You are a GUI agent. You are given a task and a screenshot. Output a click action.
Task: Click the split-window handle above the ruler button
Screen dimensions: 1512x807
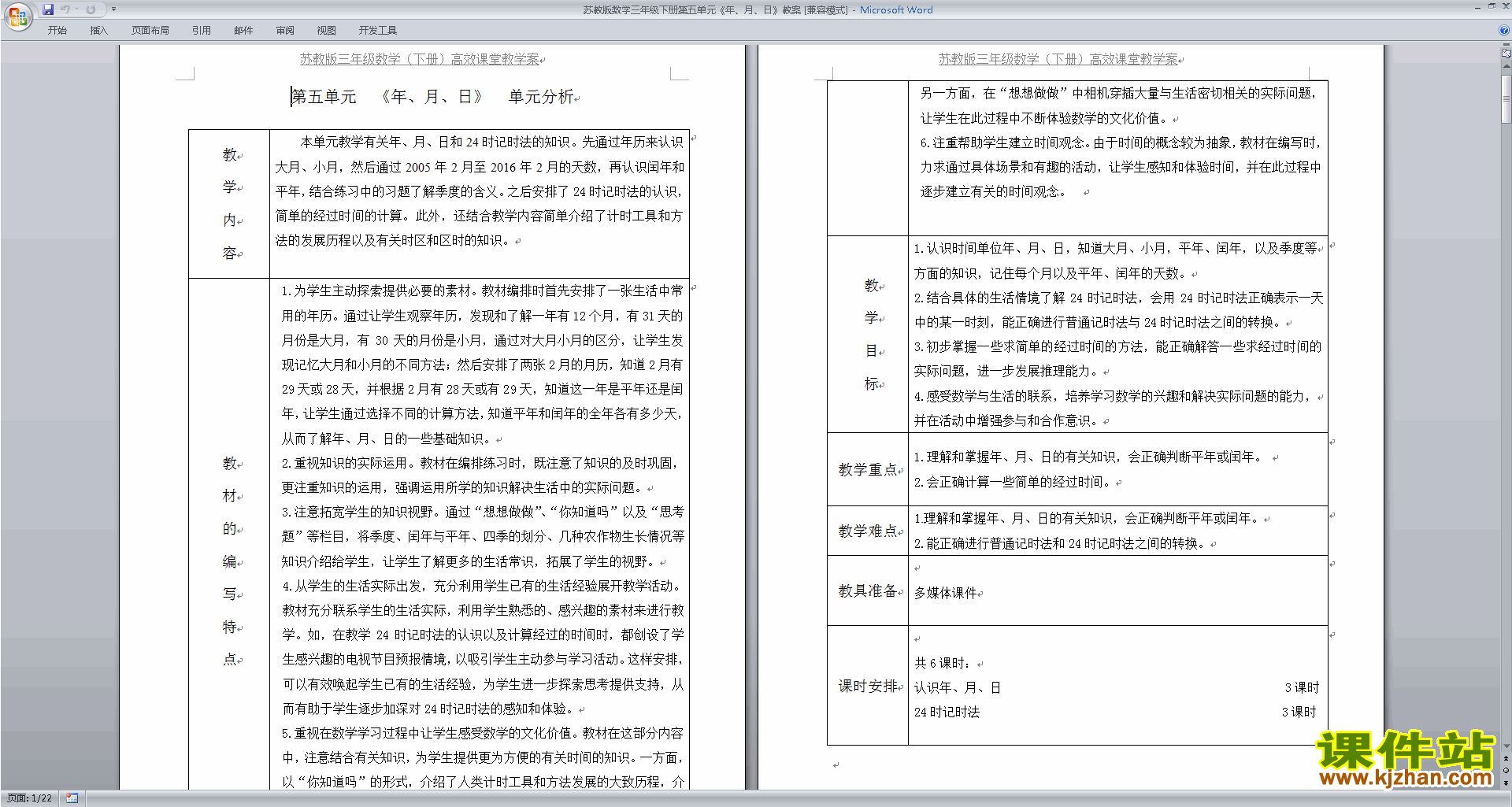pos(1506,46)
